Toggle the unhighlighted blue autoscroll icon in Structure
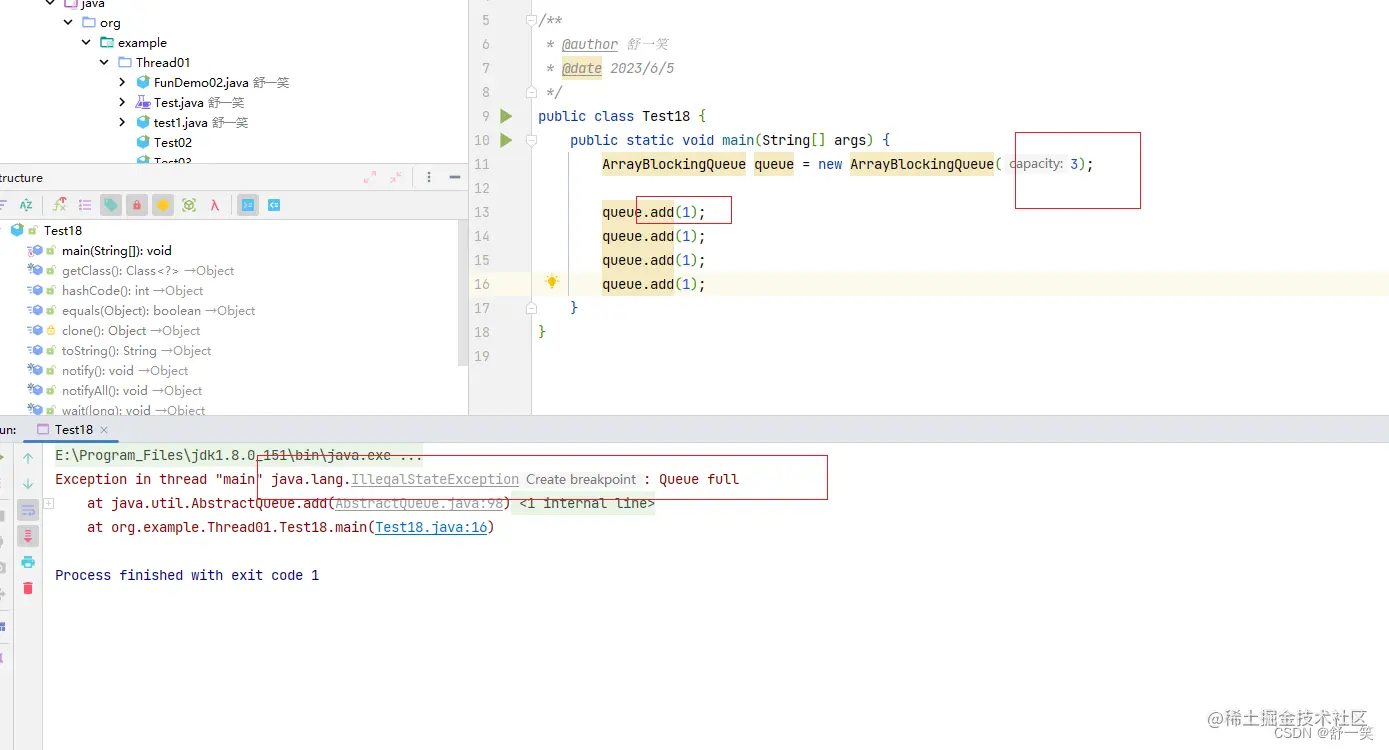The height and width of the screenshot is (750, 1389). [x=273, y=205]
